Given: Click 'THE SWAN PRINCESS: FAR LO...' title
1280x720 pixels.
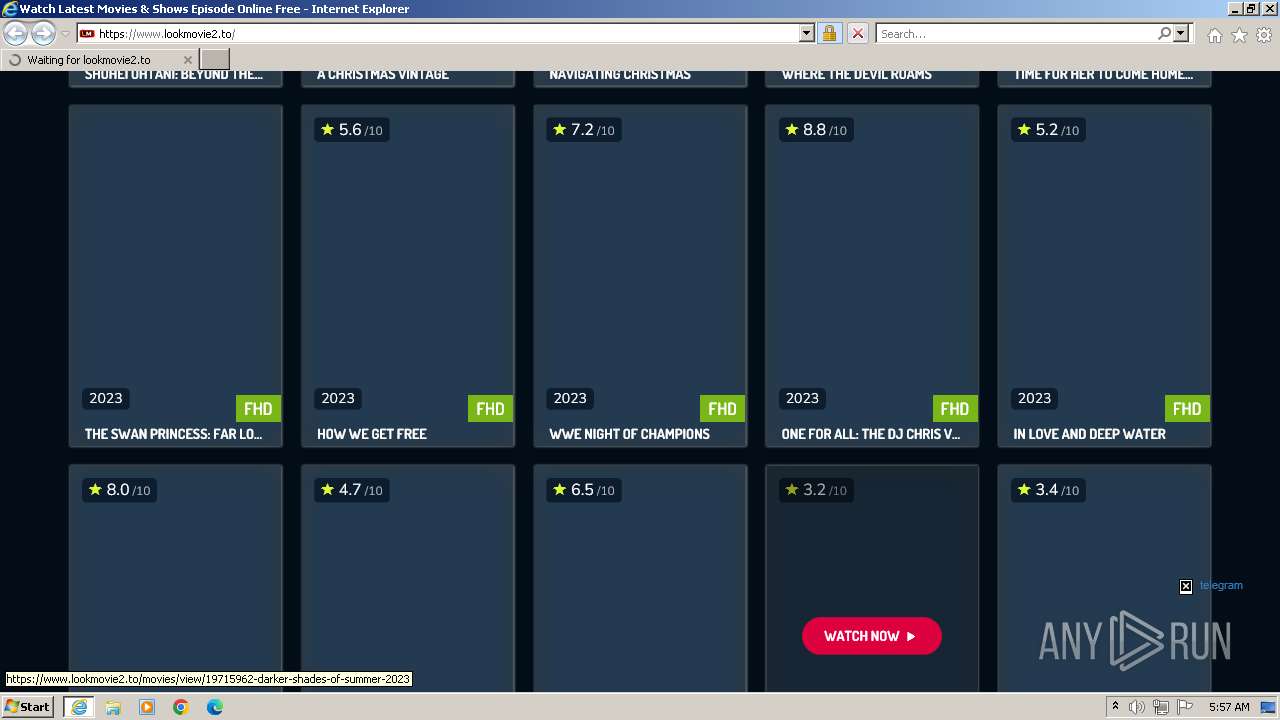Looking at the screenshot, I should coord(174,434).
